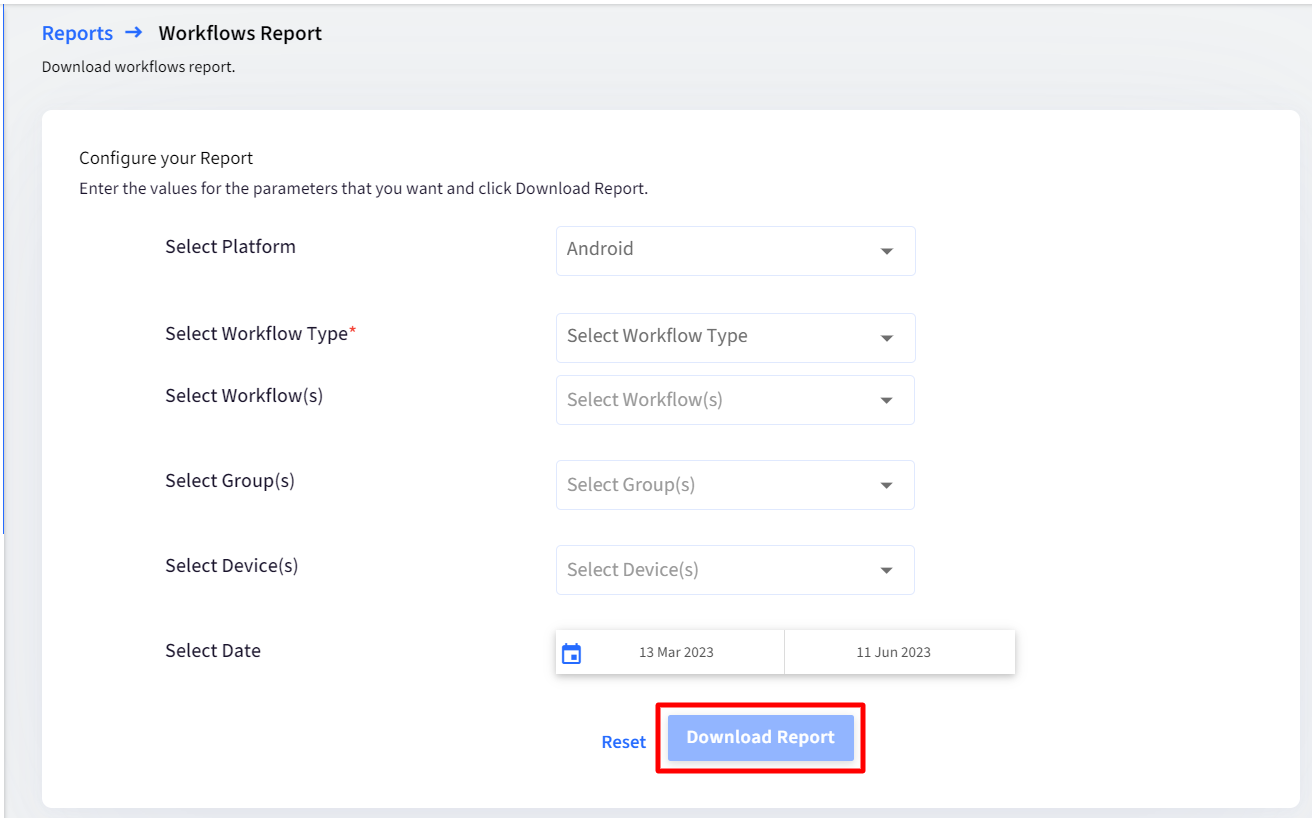The image size is (1312, 818).
Task: Click the calendar icon in Select Date
Action: 571,653
